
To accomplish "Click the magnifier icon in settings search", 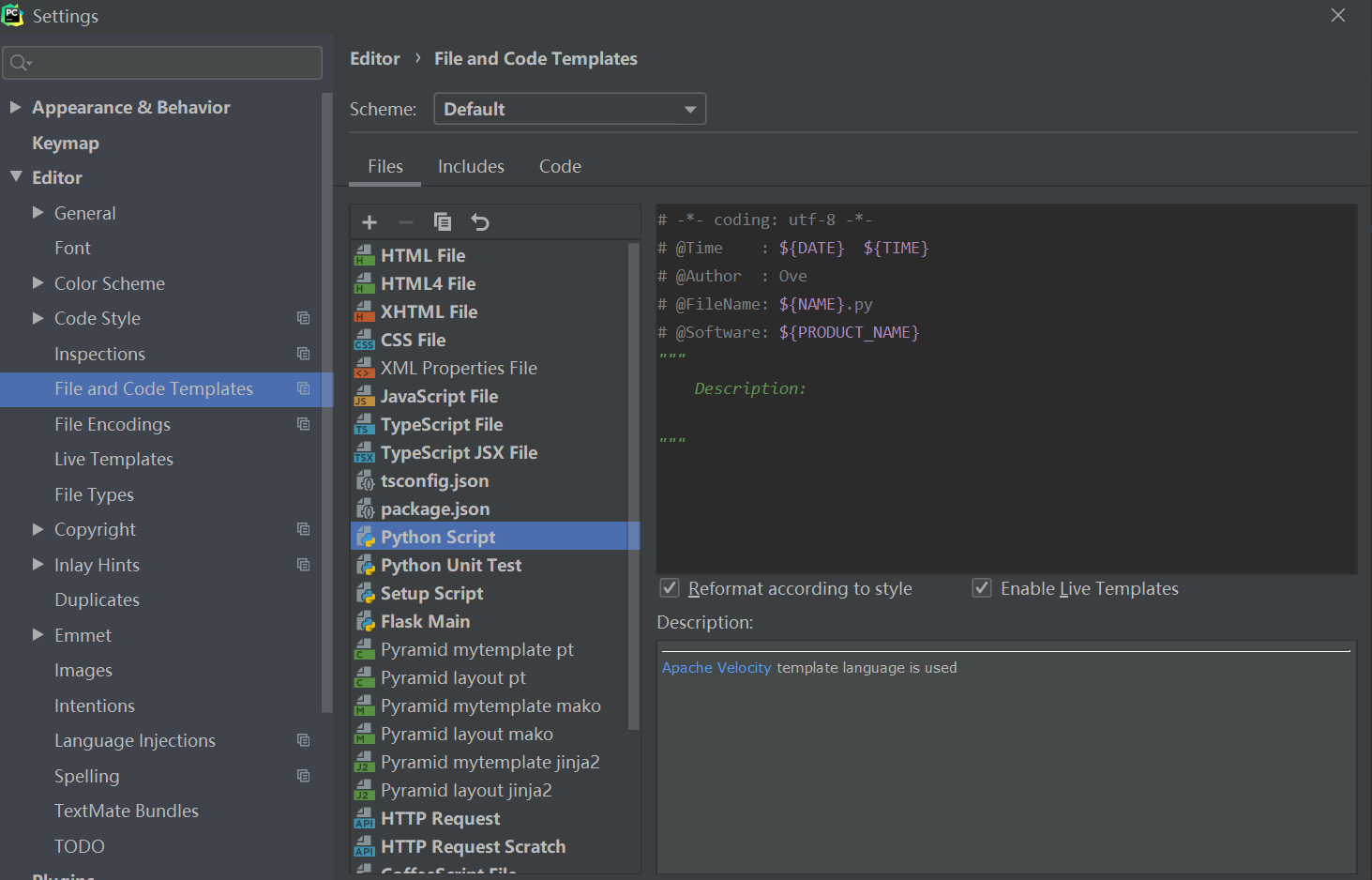I will click(x=21, y=62).
